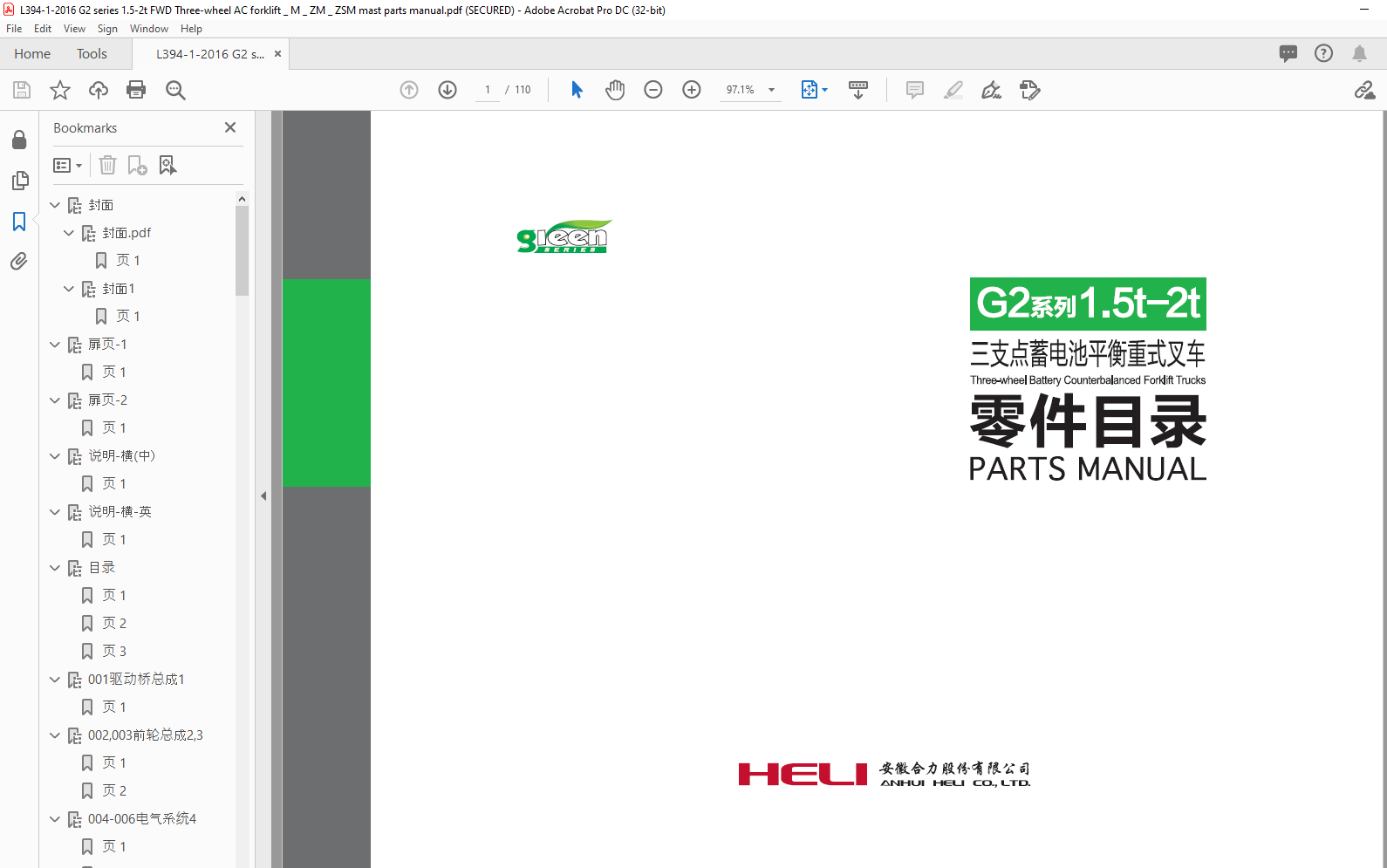This screenshot has width=1387, height=868.
Task: Open the find text search tool
Action: point(175,90)
